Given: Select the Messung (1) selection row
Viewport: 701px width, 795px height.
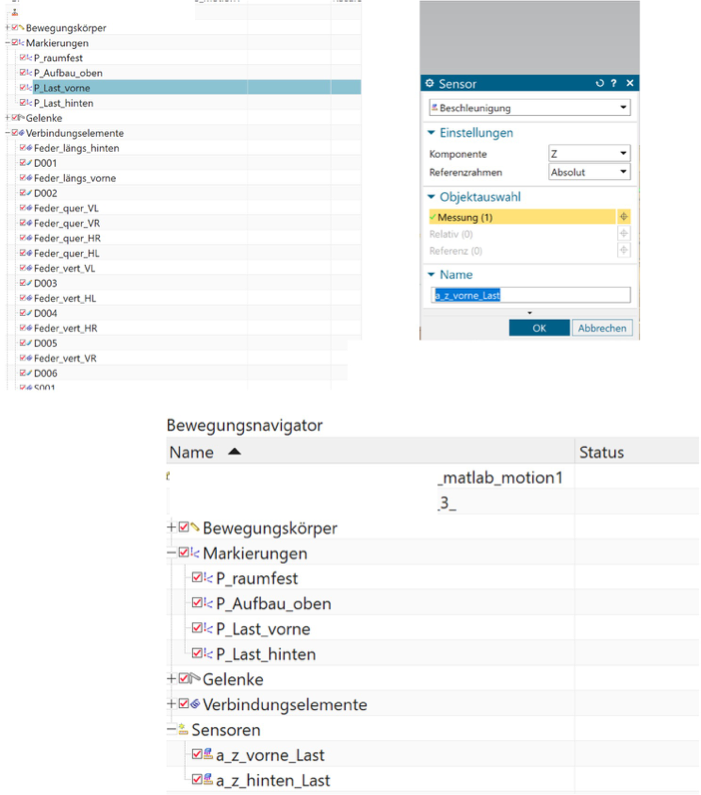Looking at the screenshot, I should pyautogui.click(x=522, y=217).
